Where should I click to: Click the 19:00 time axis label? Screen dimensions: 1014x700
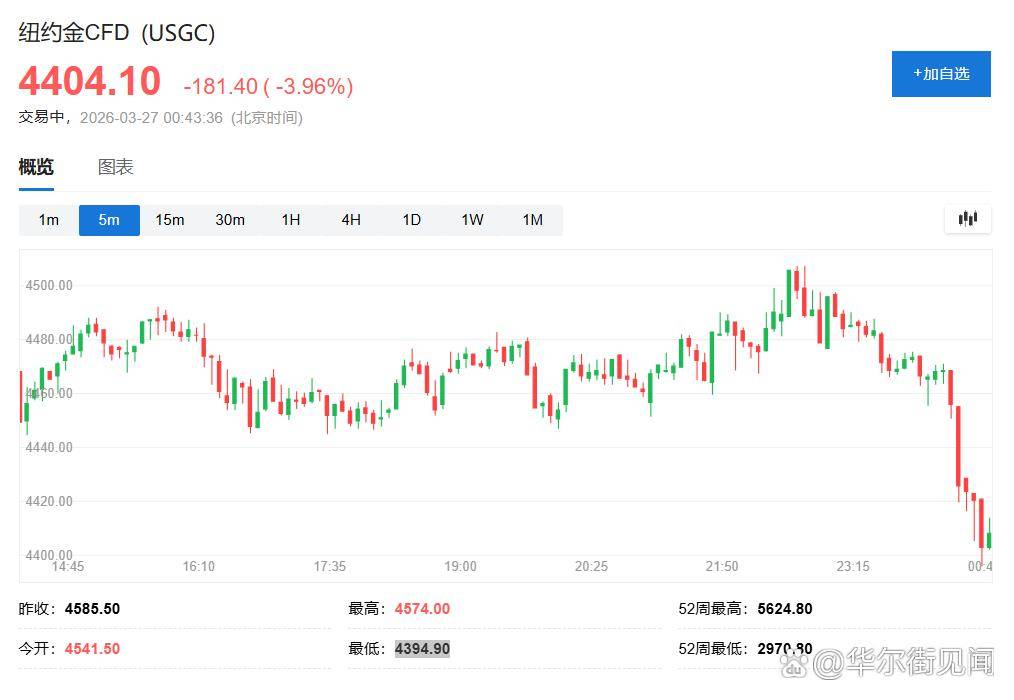tap(460, 566)
